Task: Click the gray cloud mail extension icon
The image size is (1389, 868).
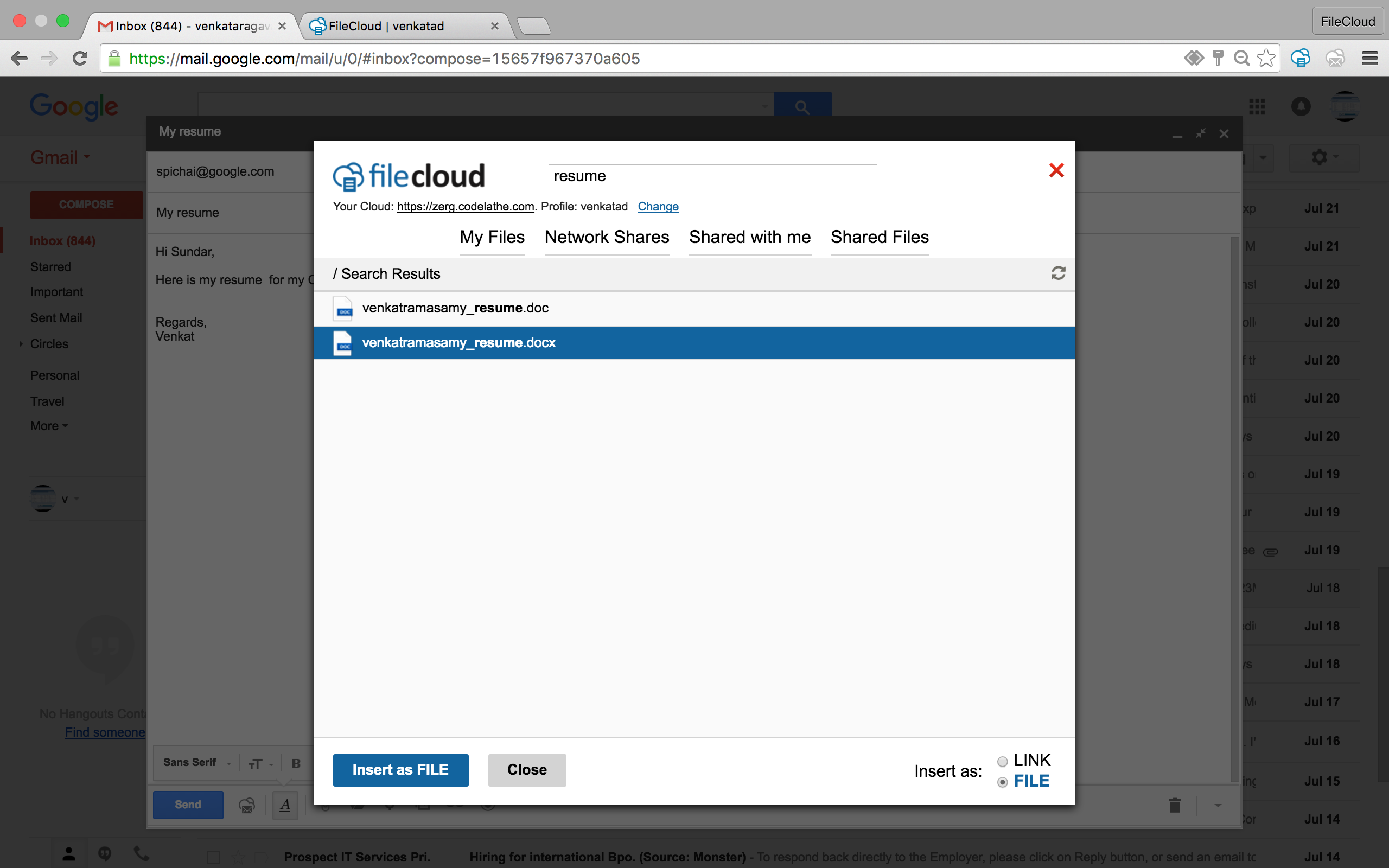Action: (x=1335, y=58)
